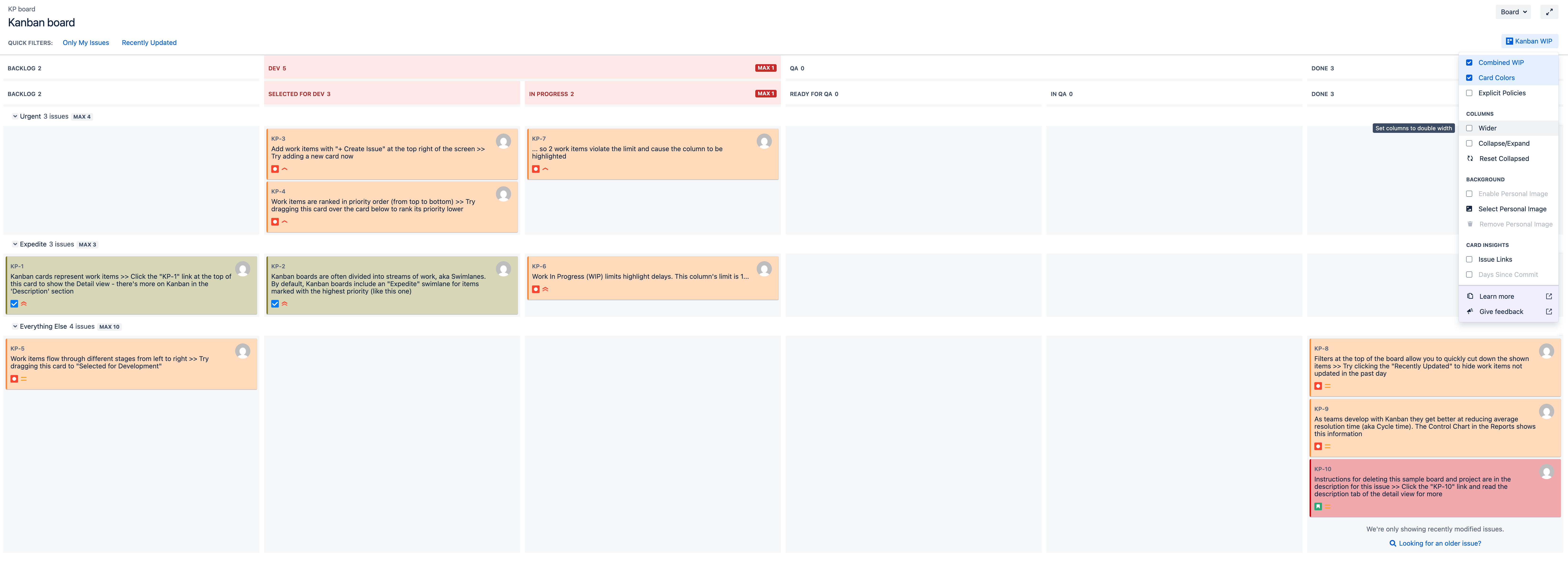1568x568 pixels.
Task: Collapse the Everything Else swimlane
Action: pyautogui.click(x=15, y=326)
